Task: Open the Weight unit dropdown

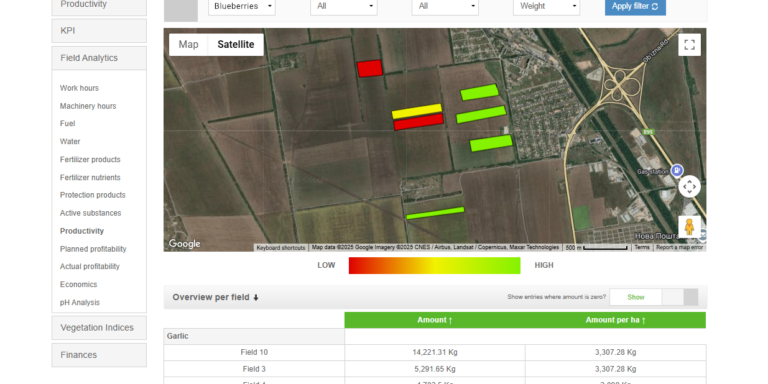Action: pyautogui.click(x=547, y=6)
